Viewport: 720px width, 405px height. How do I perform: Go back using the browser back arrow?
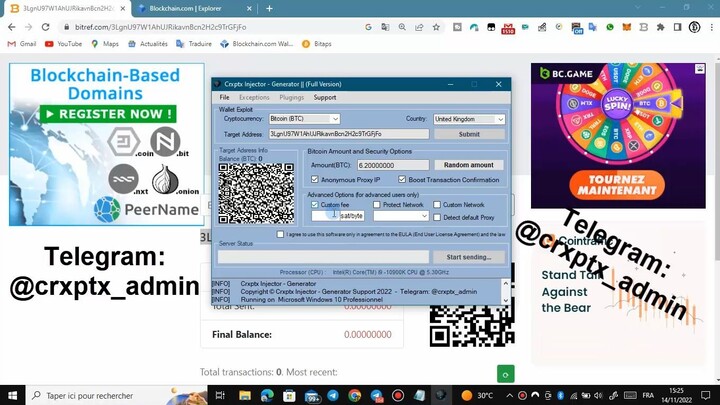pyautogui.click(x=11, y=27)
